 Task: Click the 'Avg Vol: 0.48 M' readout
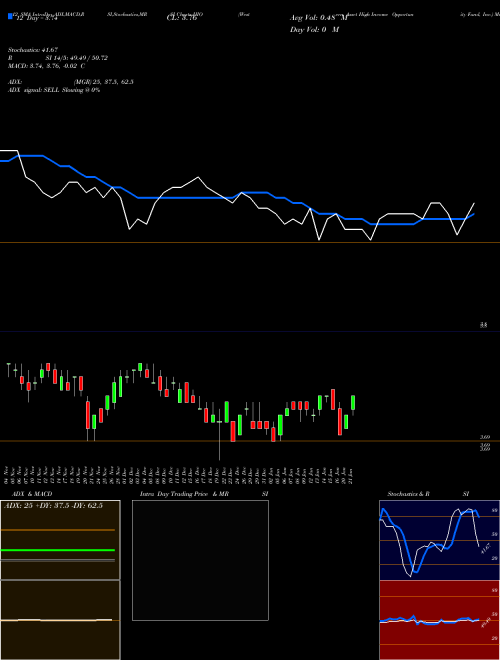click(319, 18)
